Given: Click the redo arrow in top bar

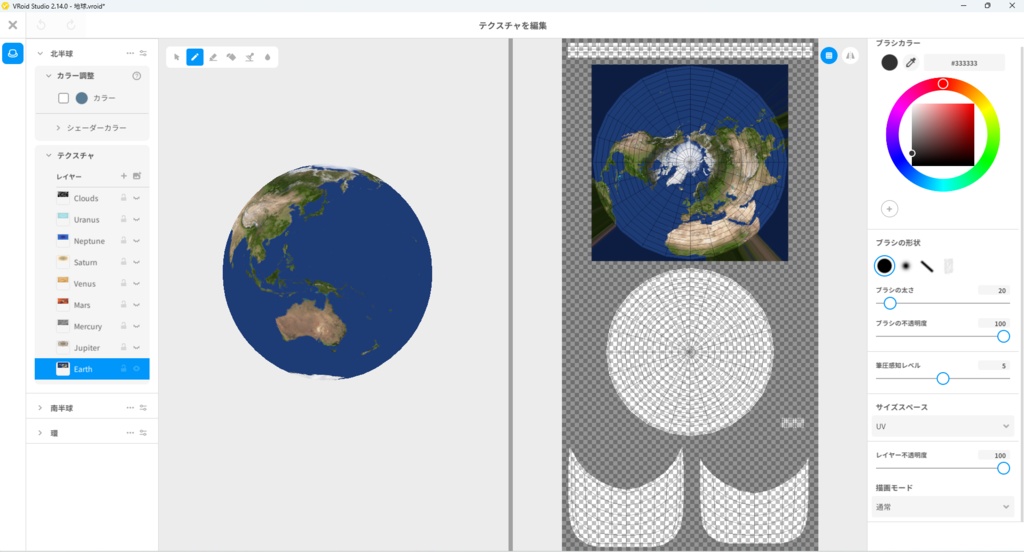Looking at the screenshot, I should coord(71,25).
